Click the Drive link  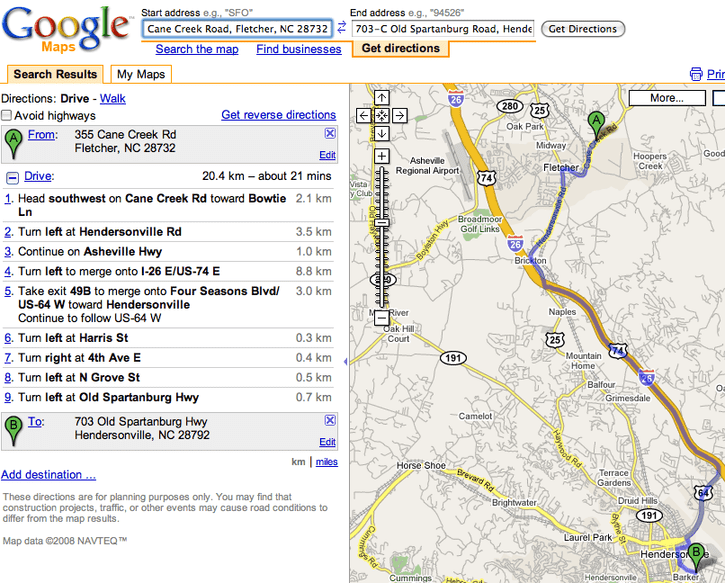tap(39, 176)
